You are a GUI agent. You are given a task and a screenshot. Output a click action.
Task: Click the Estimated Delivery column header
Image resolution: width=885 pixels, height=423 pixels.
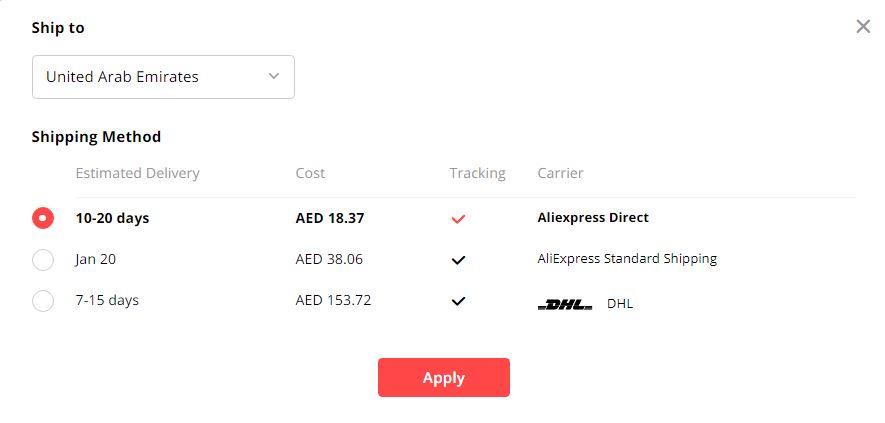coord(137,173)
